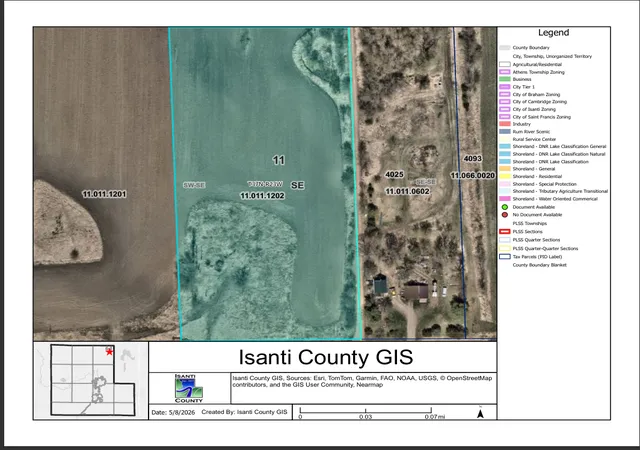Image resolution: width=640 pixels, height=450 pixels.
Task: Click the Athens Township Zoning purple symbol
Action: (505, 72)
